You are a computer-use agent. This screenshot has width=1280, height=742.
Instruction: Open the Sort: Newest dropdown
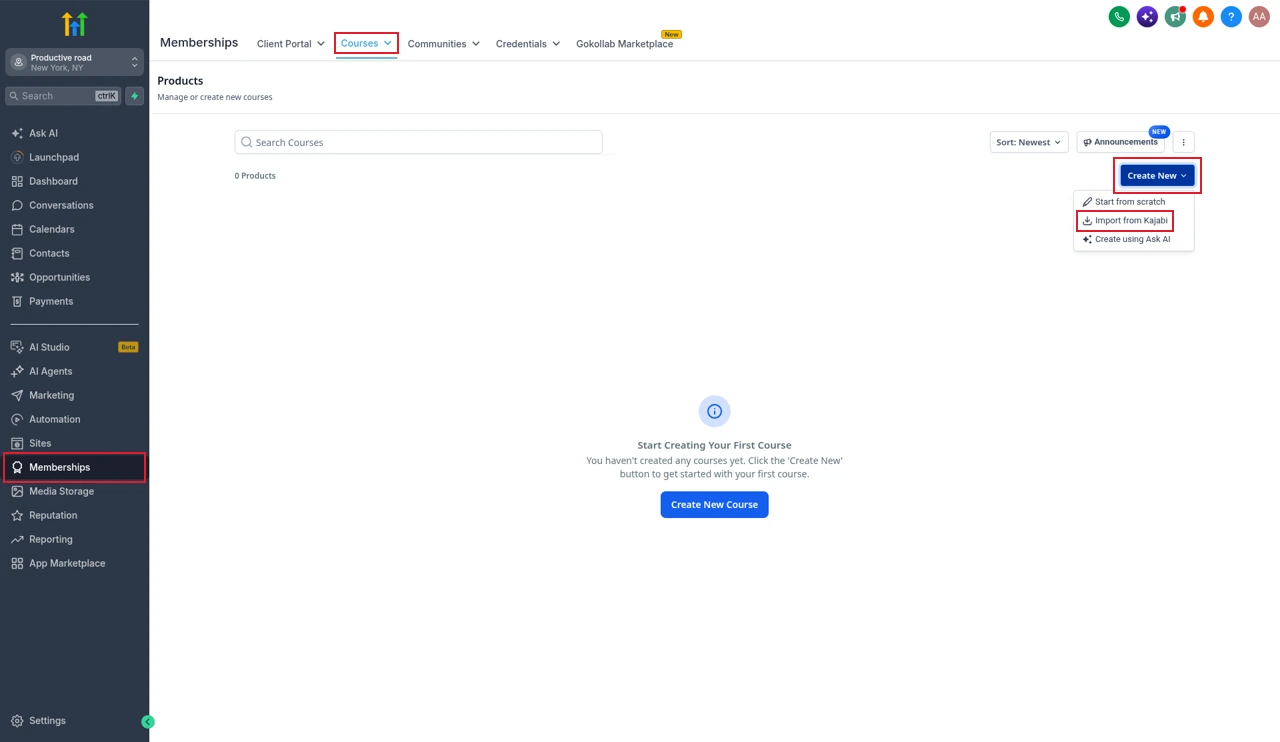coord(1029,142)
